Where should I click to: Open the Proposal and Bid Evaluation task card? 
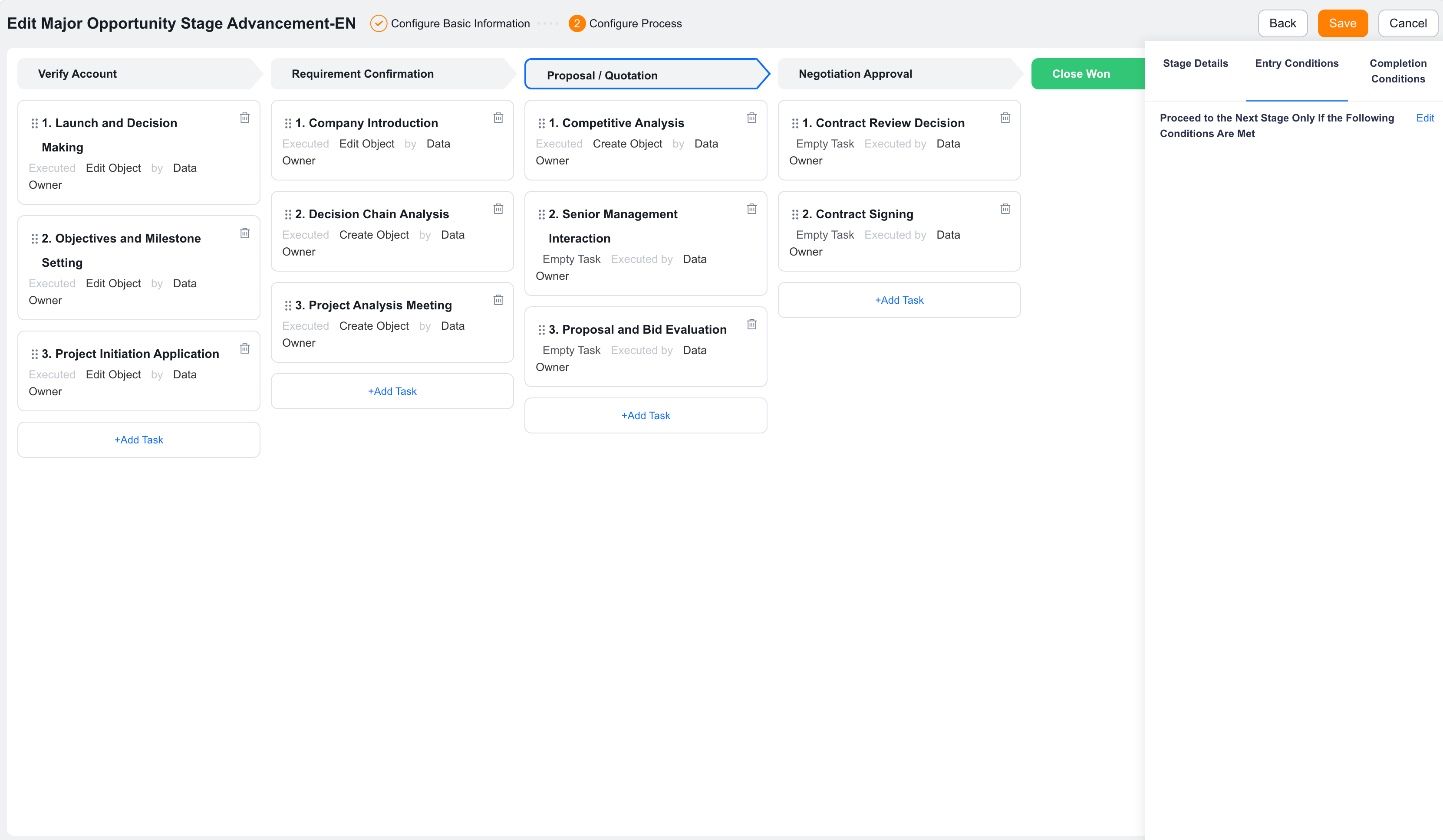[646, 347]
